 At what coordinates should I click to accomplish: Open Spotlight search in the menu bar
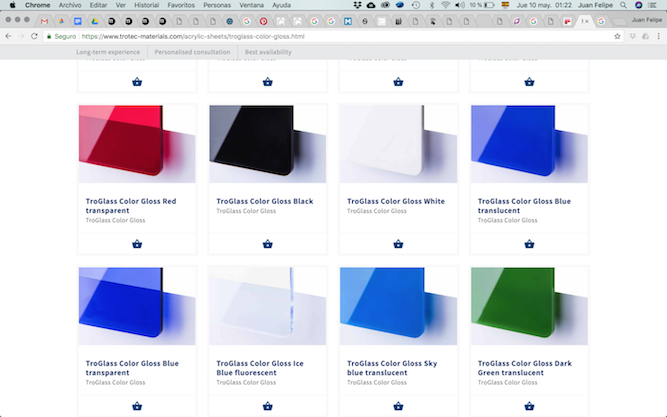623,5
